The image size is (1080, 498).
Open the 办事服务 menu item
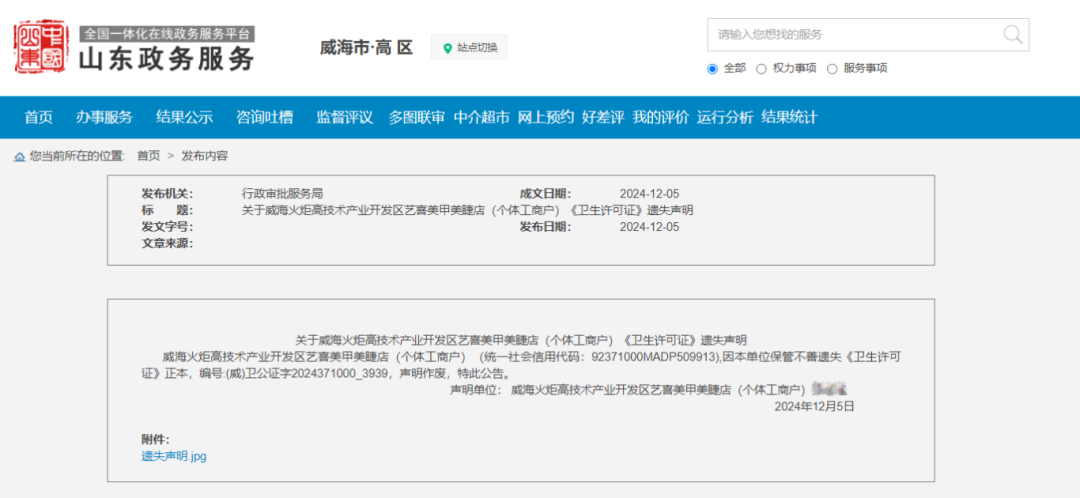(x=104, y=117)
